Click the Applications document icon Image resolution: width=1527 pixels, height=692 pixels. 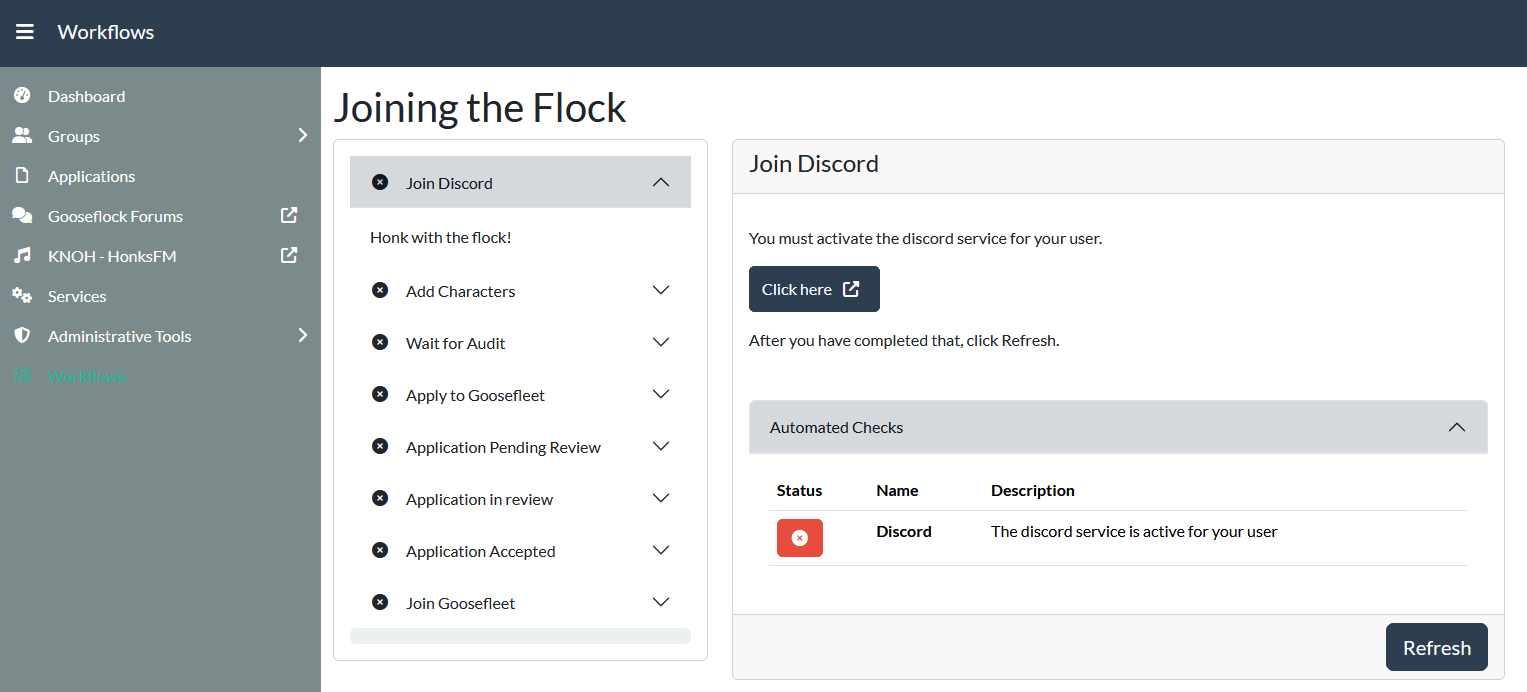click(x=22, y=176)
